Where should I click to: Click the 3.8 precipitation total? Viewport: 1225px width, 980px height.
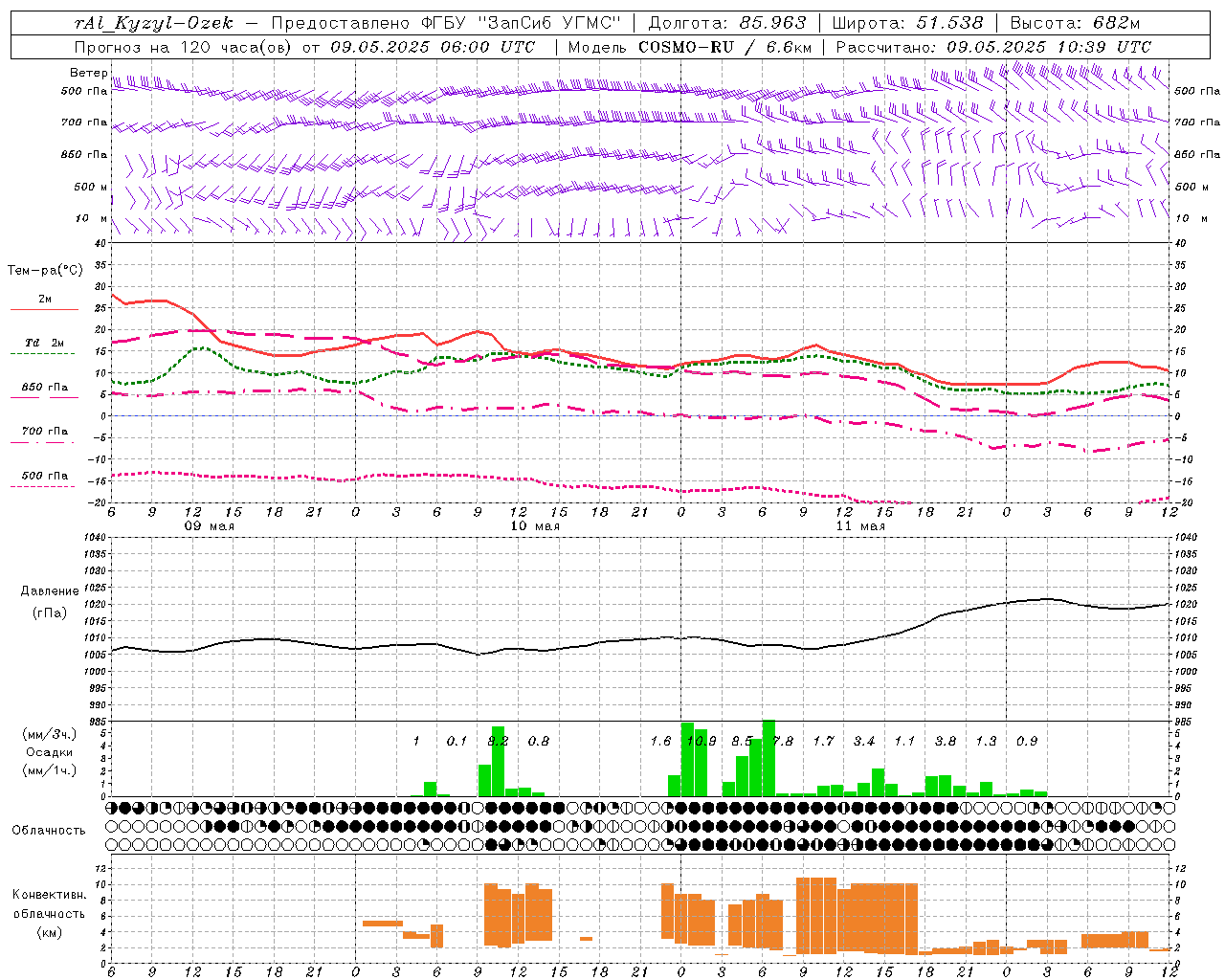(x=946, y=742)
